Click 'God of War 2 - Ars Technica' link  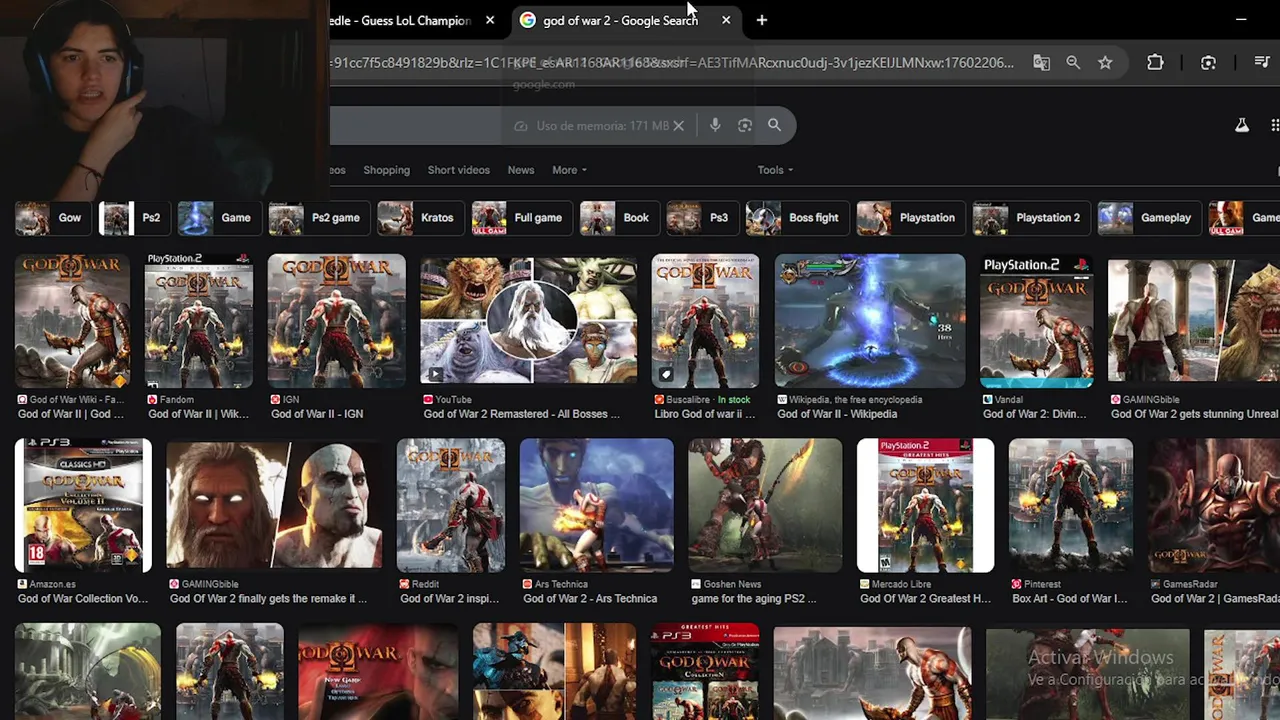click(590, 599)
